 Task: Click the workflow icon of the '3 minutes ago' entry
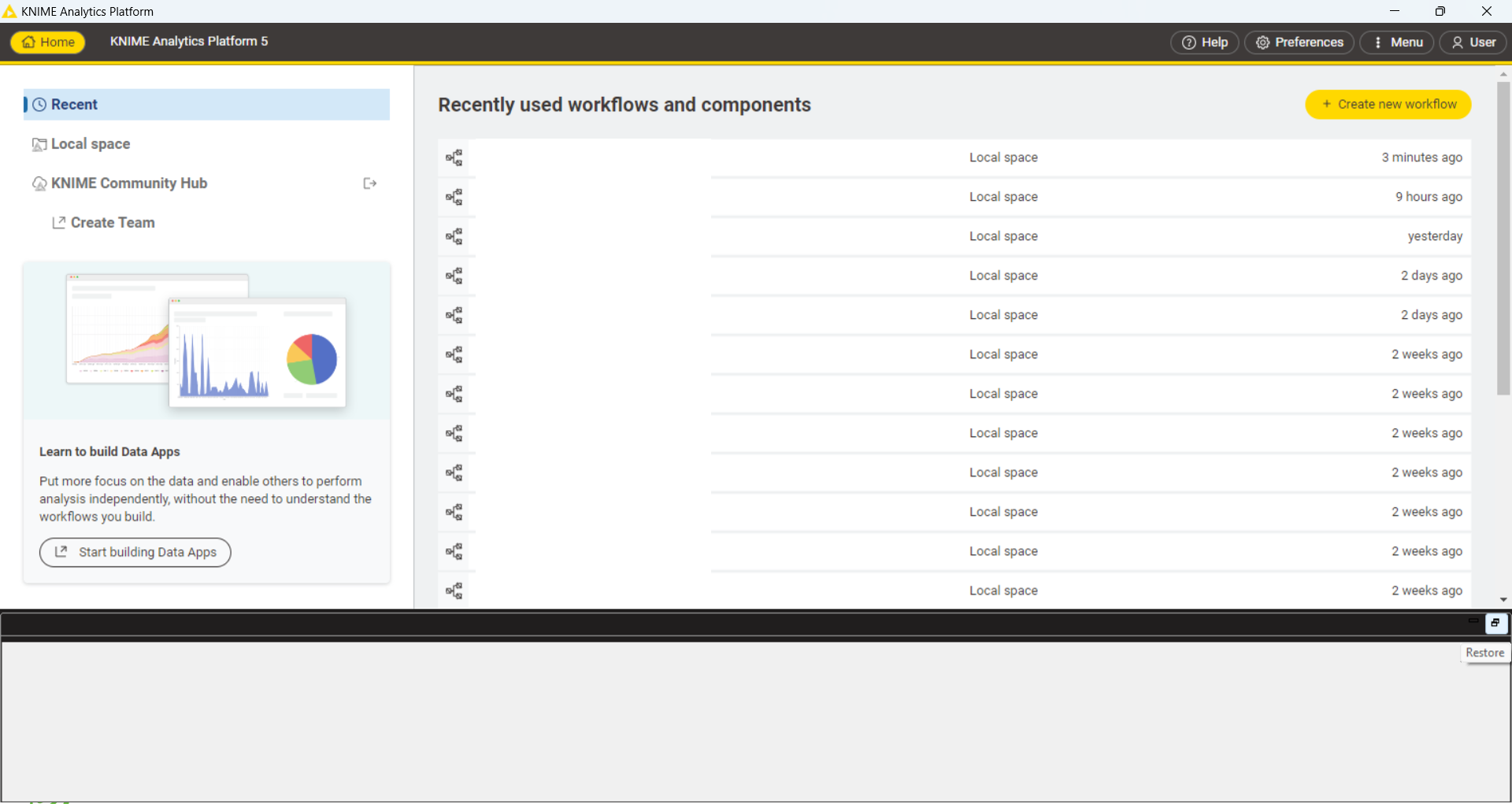[x=454, y=157]
